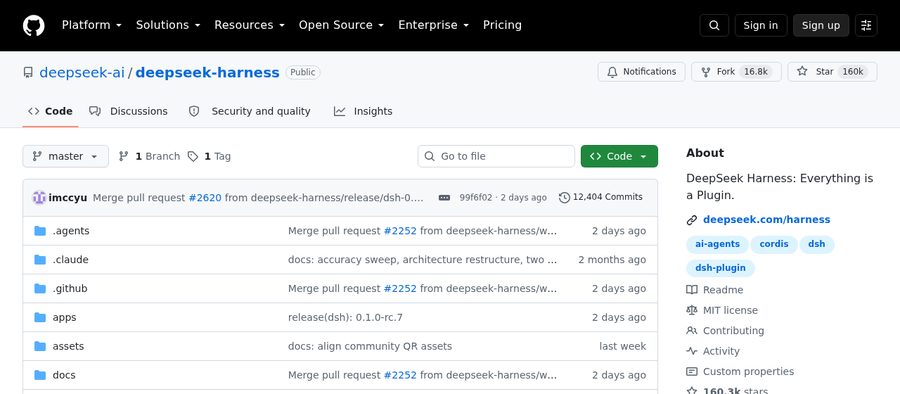
Task: Click the fork count 16.8k badge
Action: 755,72
